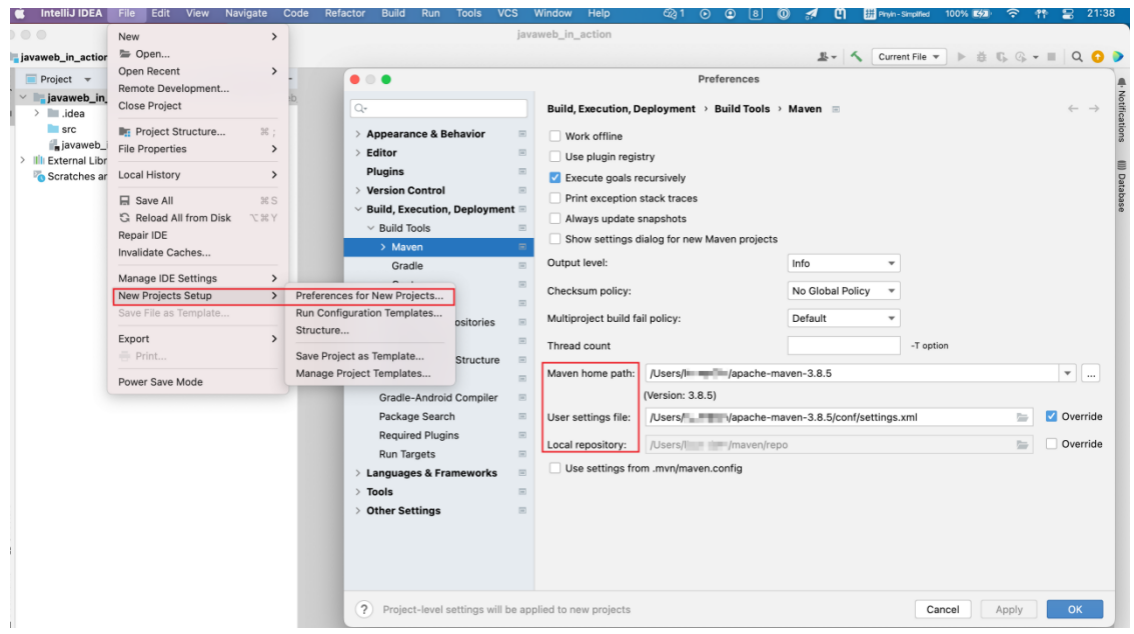Screen dimensions: 1134x634
Task: Uncheck Override for User settings file
Action: pos(1052,416)
